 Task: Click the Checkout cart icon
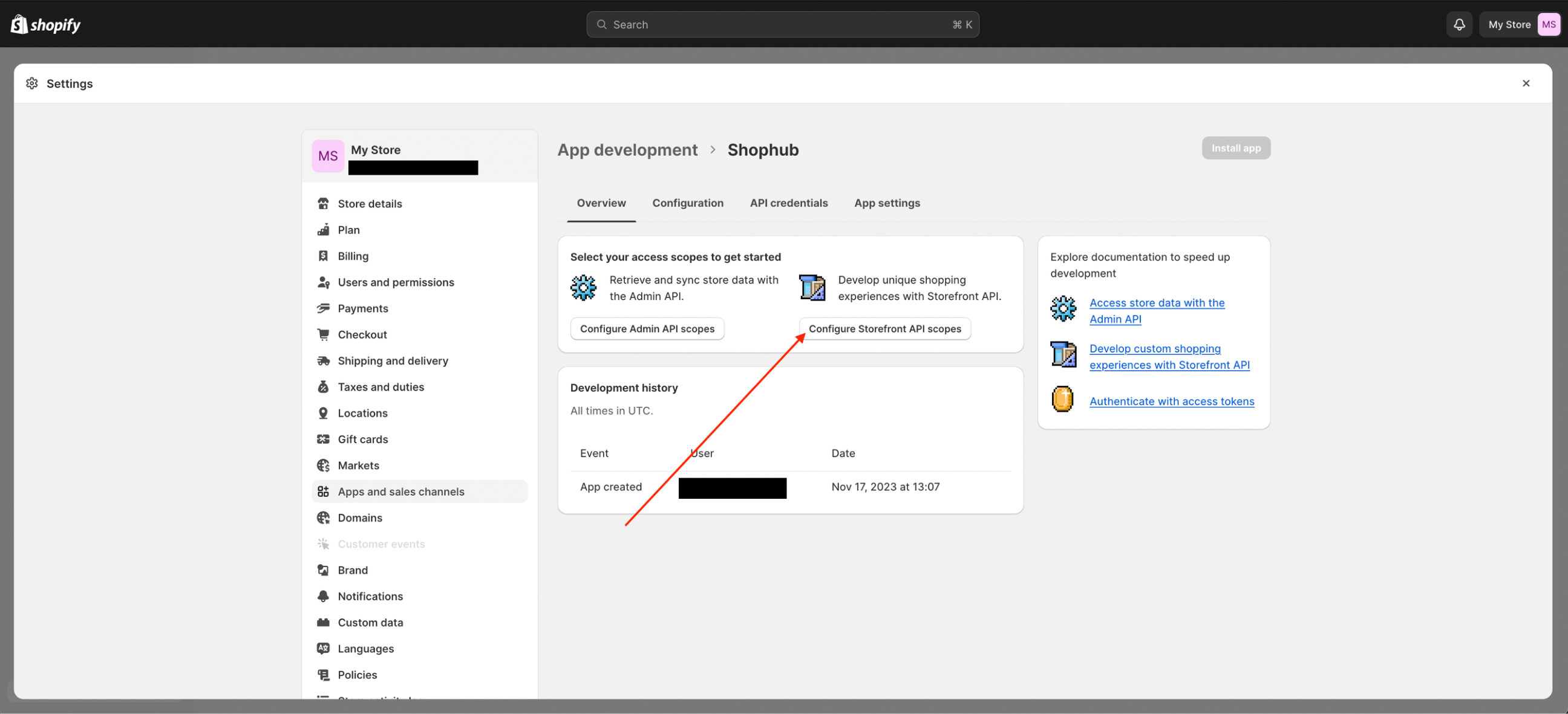(324, 334)
